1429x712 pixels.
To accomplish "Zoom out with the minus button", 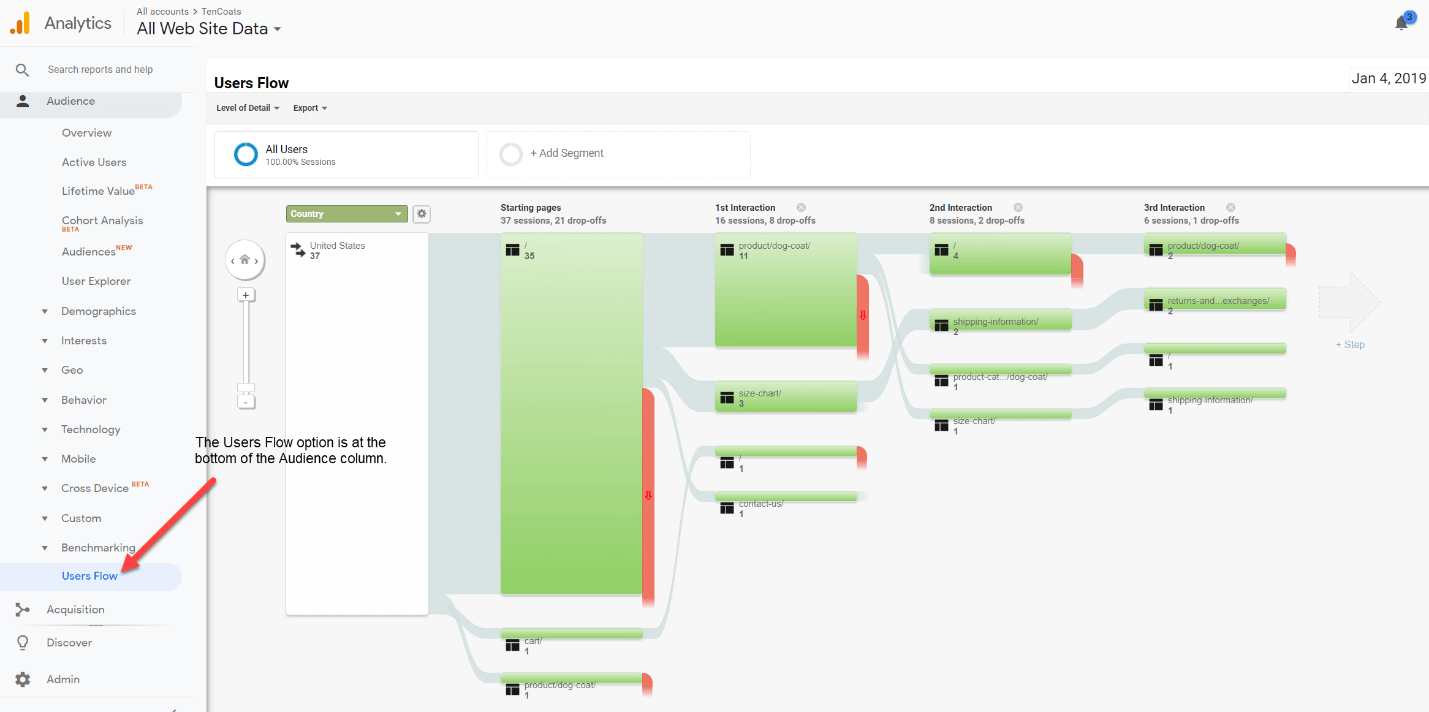I will pos(246,402).
